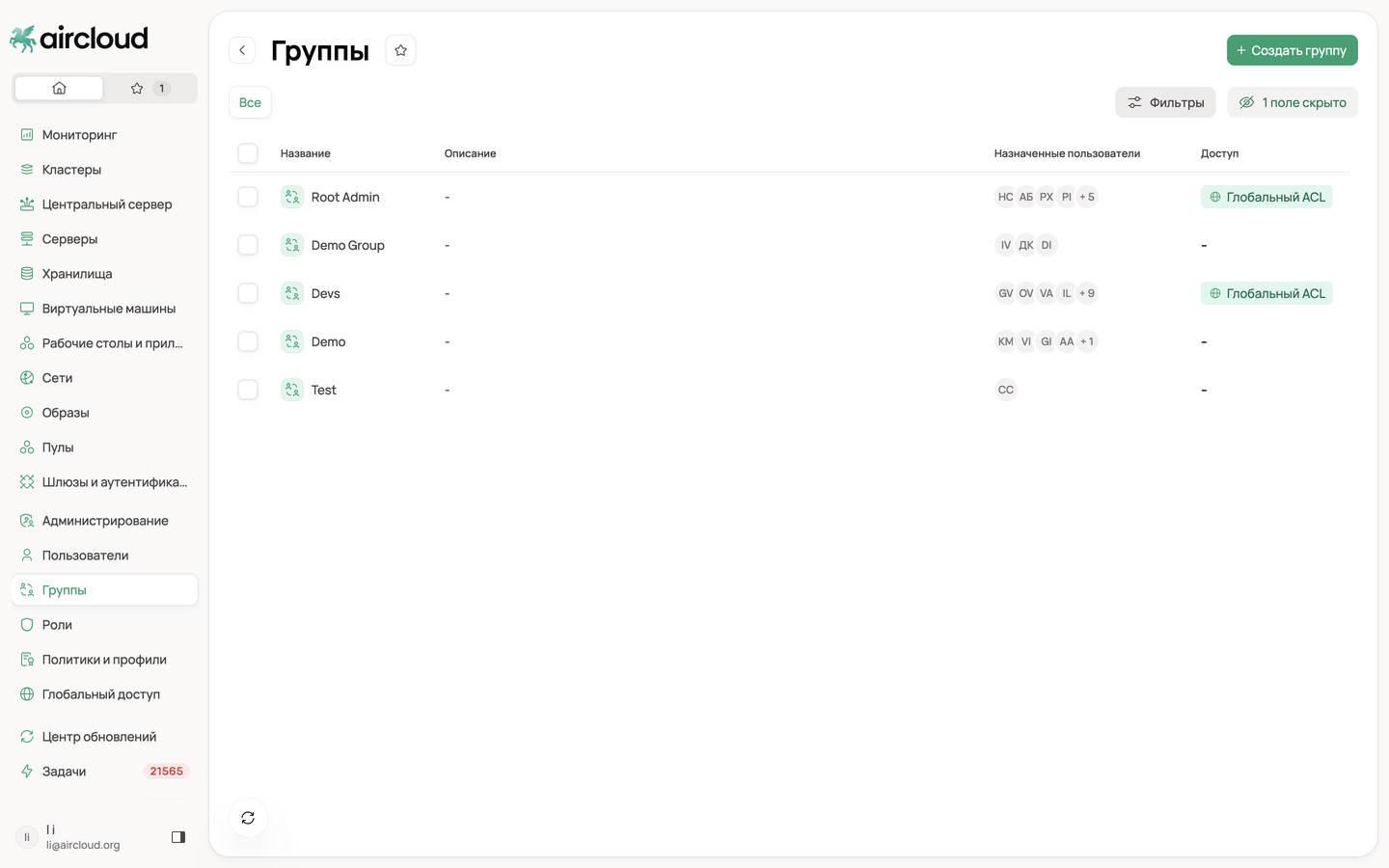Click the Шлюзы и аутентифика... icon

tap(27, 482)
